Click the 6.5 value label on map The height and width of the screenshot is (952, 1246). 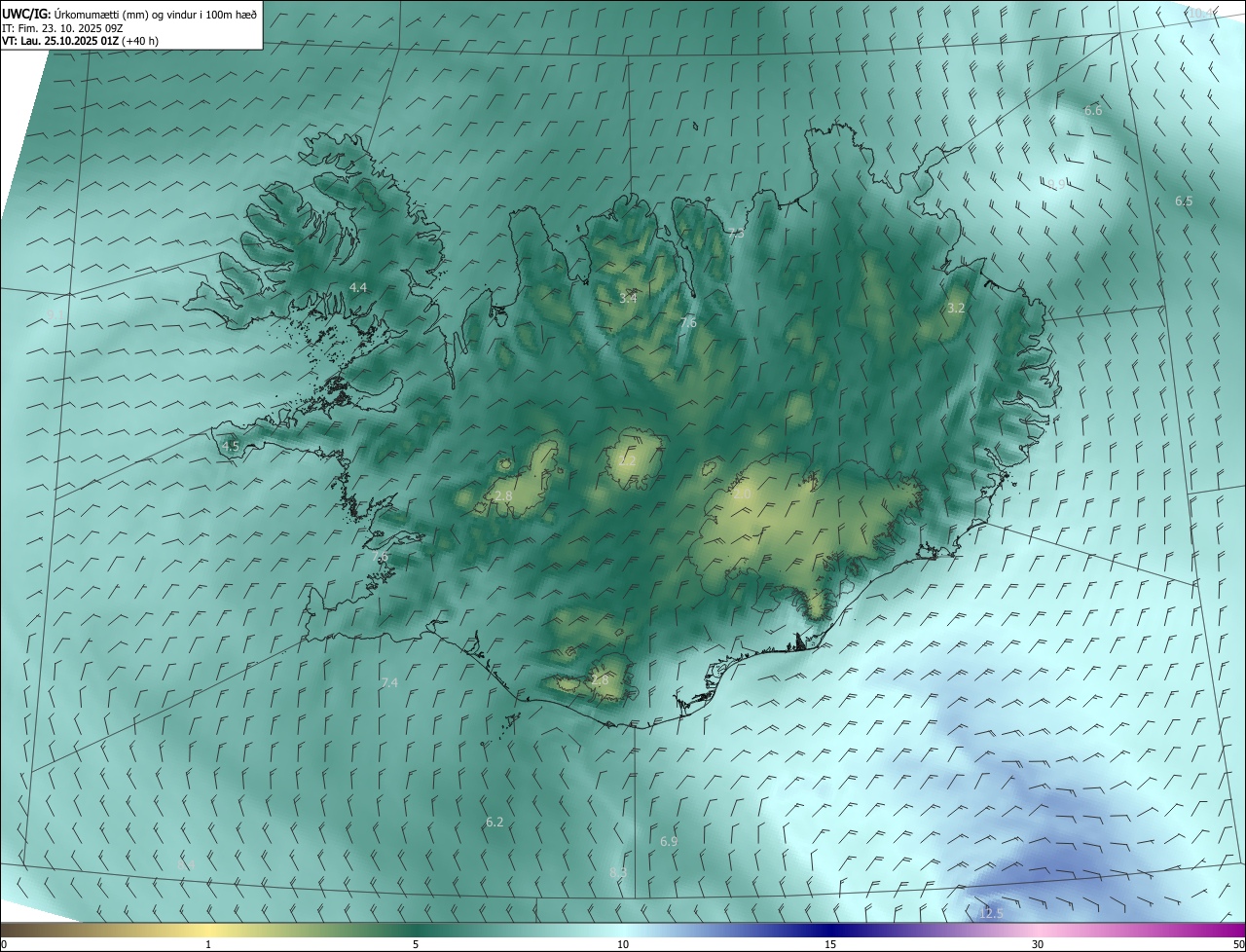1184,201
